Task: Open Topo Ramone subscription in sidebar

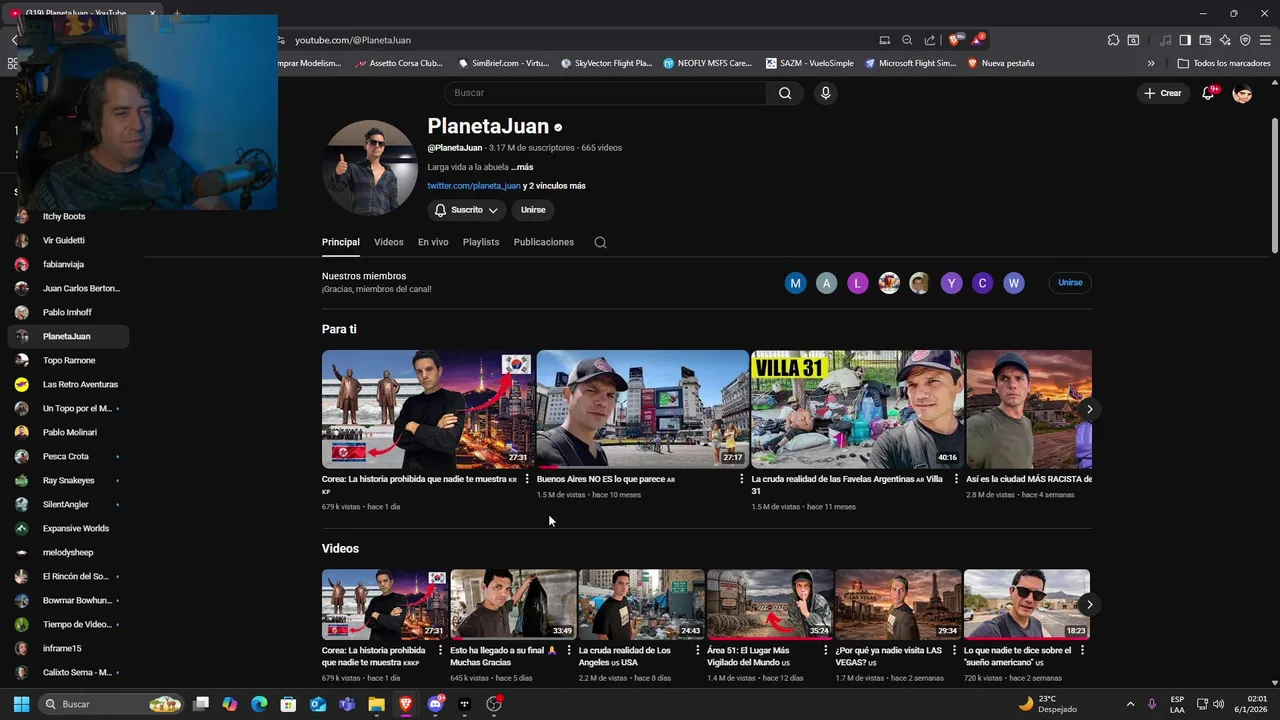Action: pyautogui.click(x=68, y=360)
